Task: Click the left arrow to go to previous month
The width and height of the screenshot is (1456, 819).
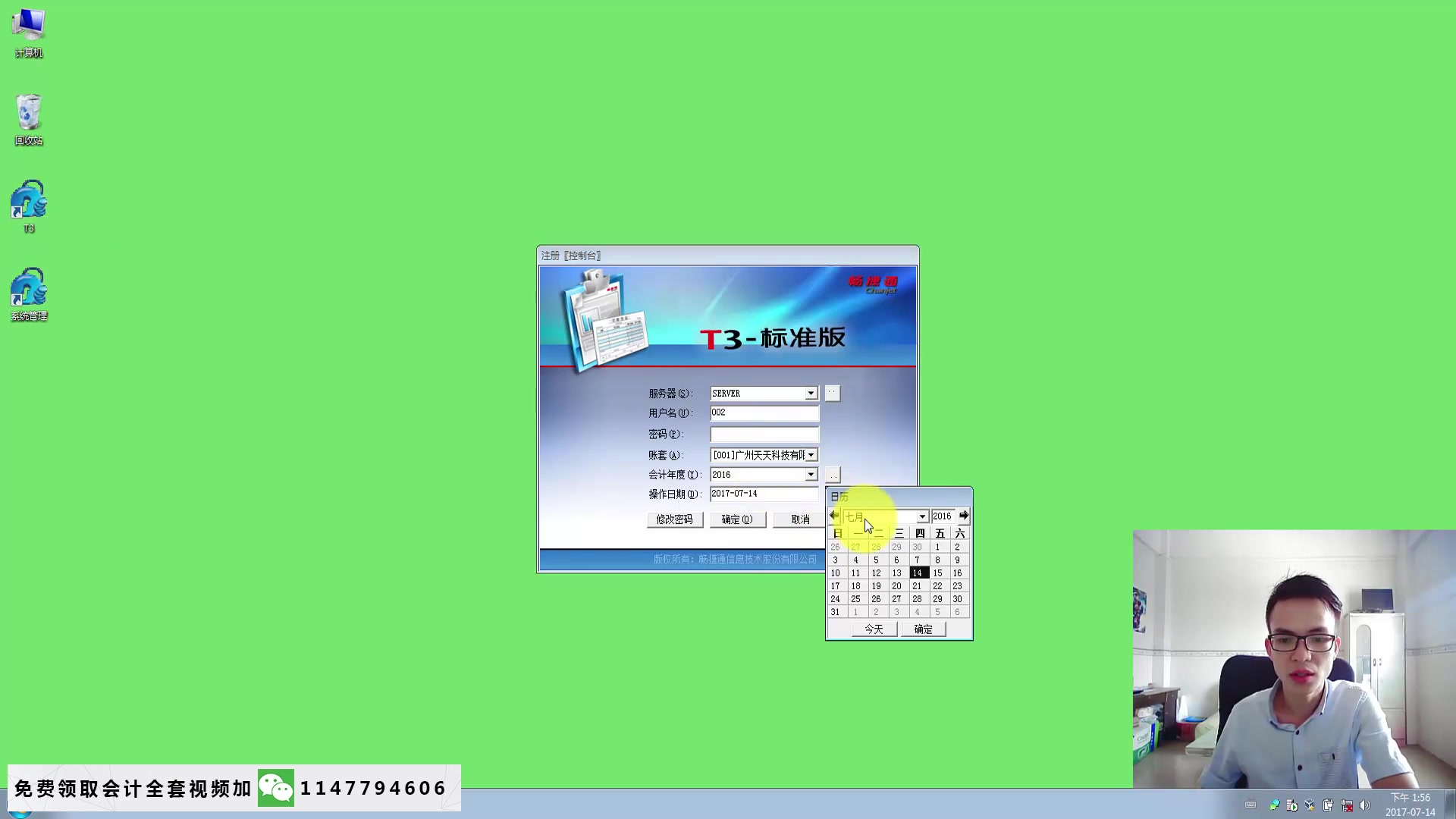Action: tap(833, 516)
